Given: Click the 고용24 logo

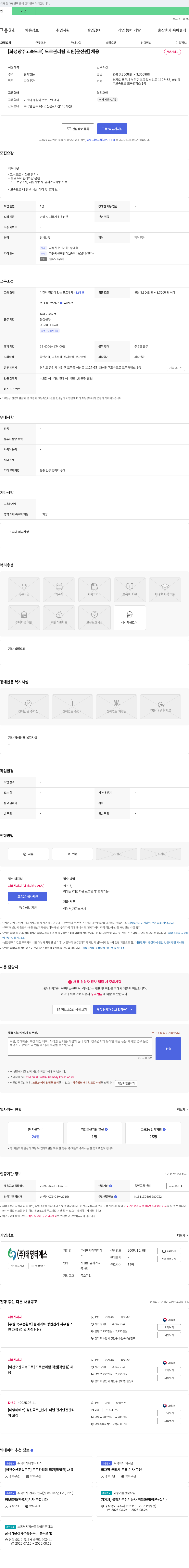Looking at the screenshot, I should [7, 30].
